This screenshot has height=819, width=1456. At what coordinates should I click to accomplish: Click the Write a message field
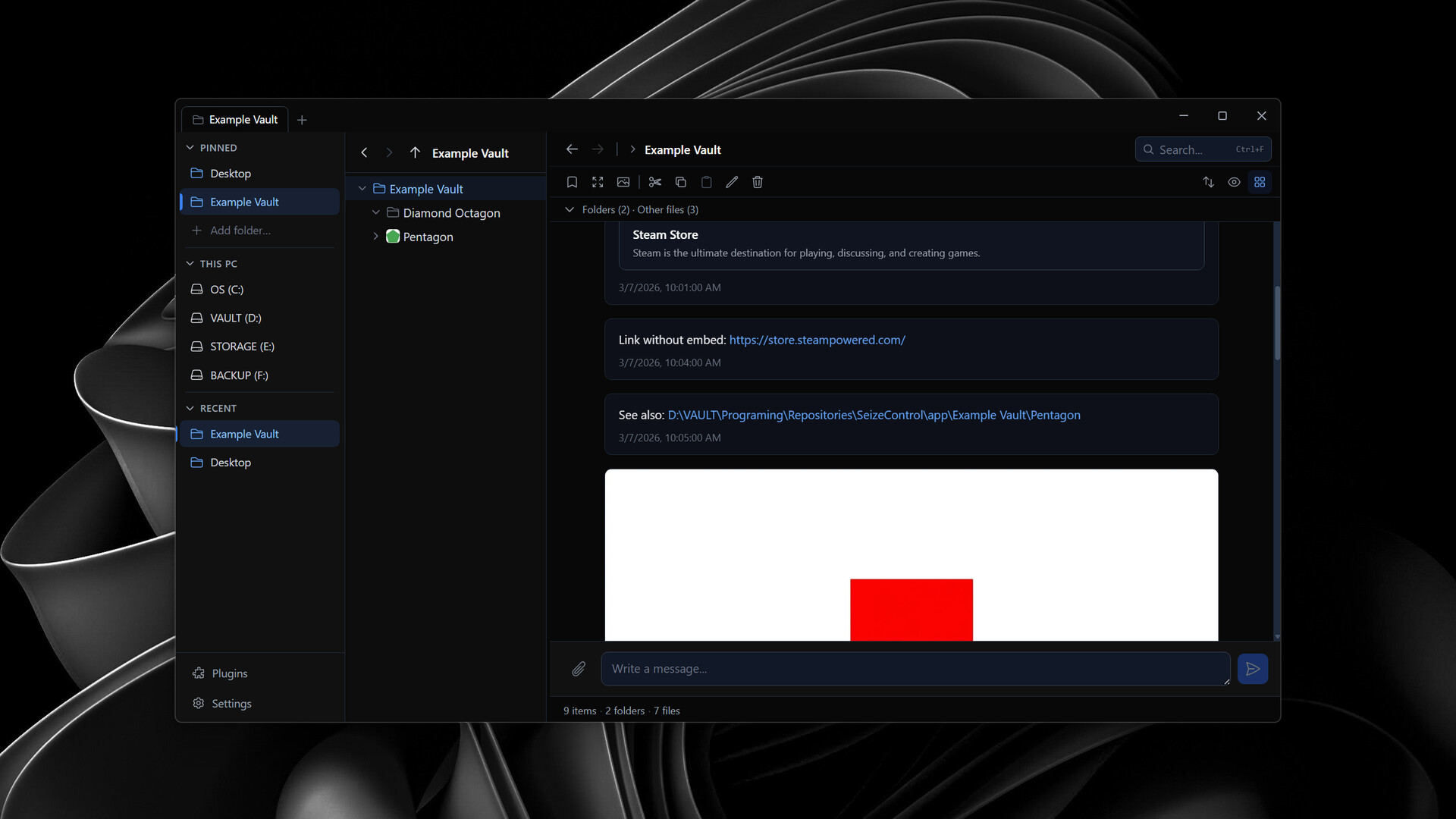tap(914, 669)
